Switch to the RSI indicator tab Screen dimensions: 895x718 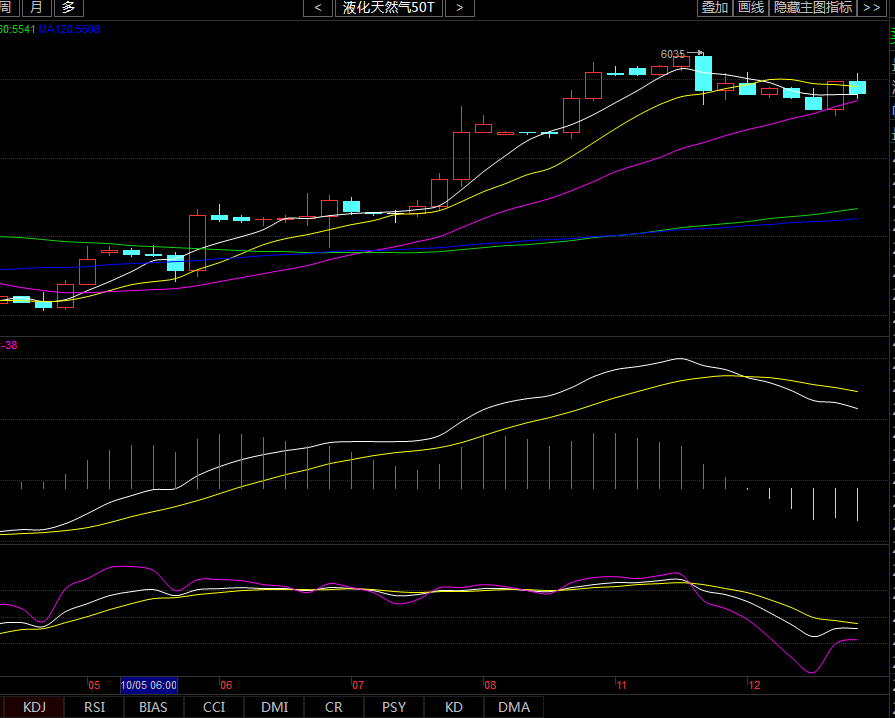pyautogui.click(x=94, y=707)
